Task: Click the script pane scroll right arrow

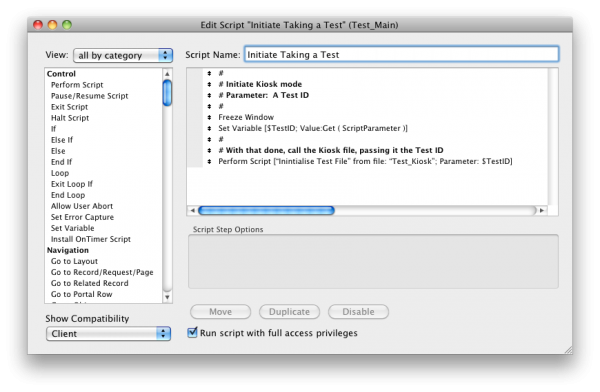Action: 541,210
